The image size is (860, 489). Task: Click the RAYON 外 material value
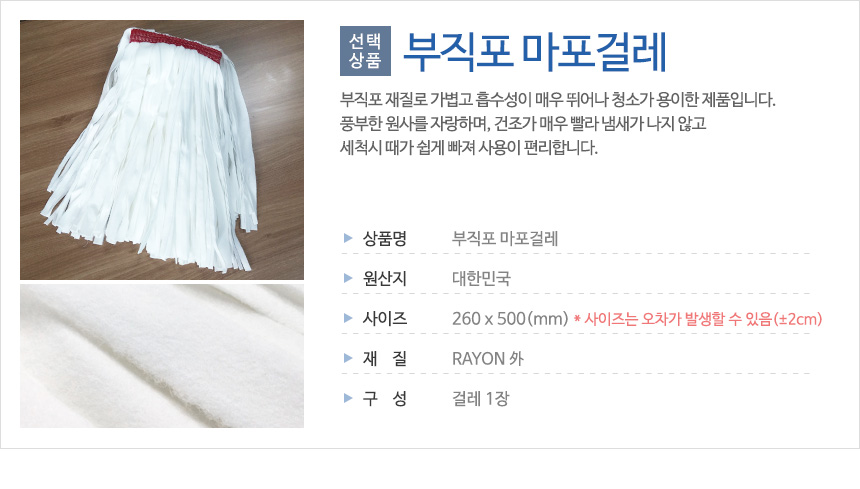pos(488,359)
